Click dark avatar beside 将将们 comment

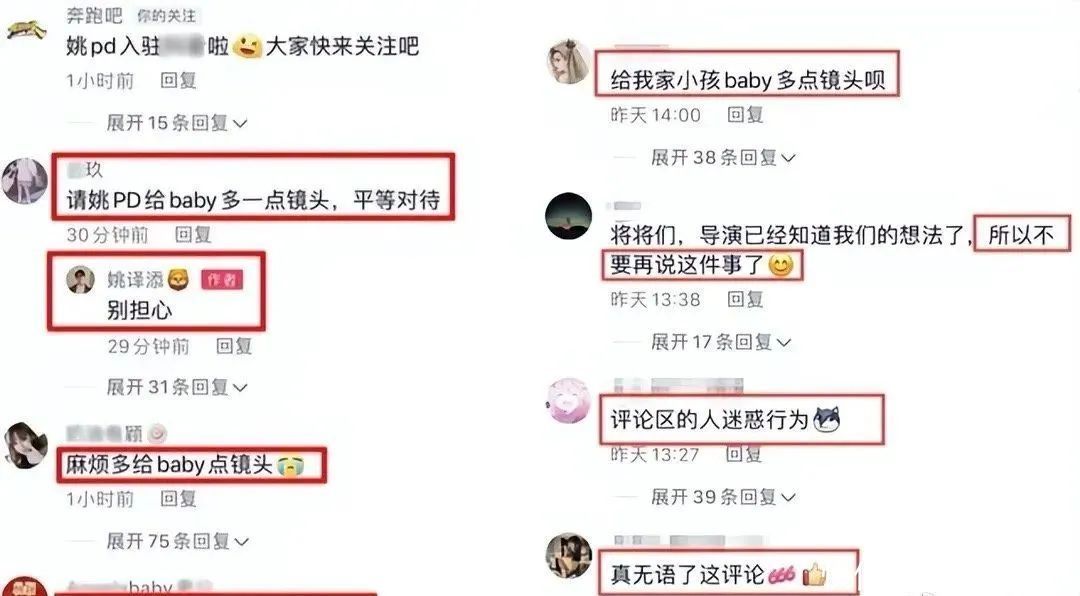[568, 216]
